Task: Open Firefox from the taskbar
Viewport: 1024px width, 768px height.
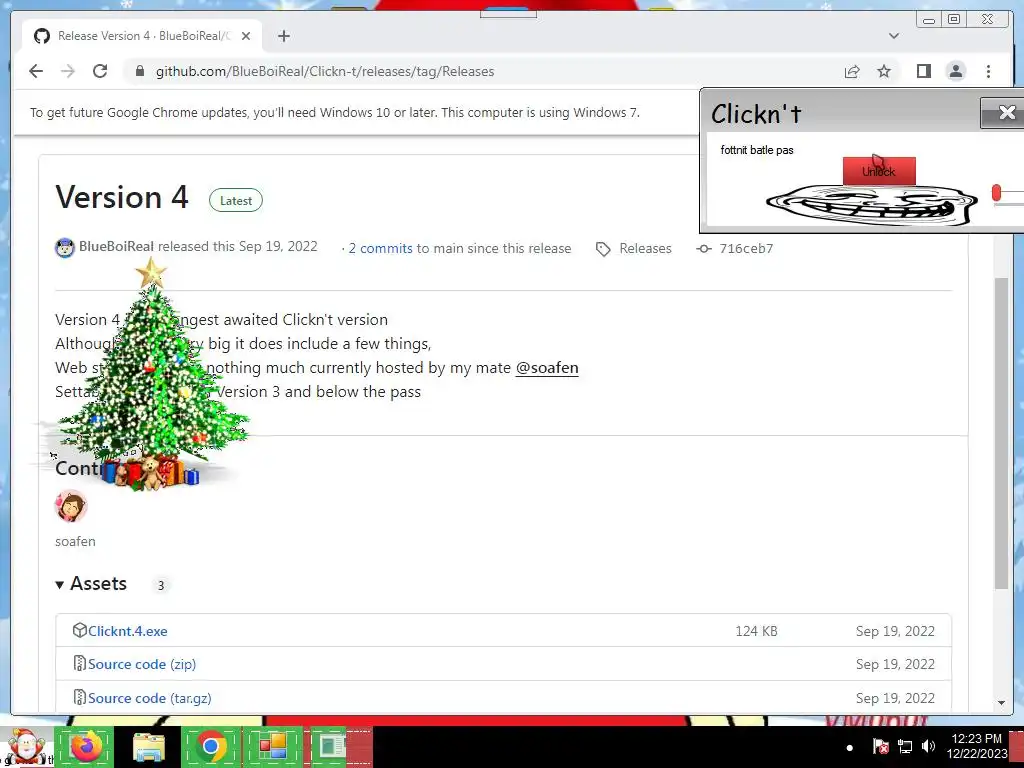Action: point(85,746)
